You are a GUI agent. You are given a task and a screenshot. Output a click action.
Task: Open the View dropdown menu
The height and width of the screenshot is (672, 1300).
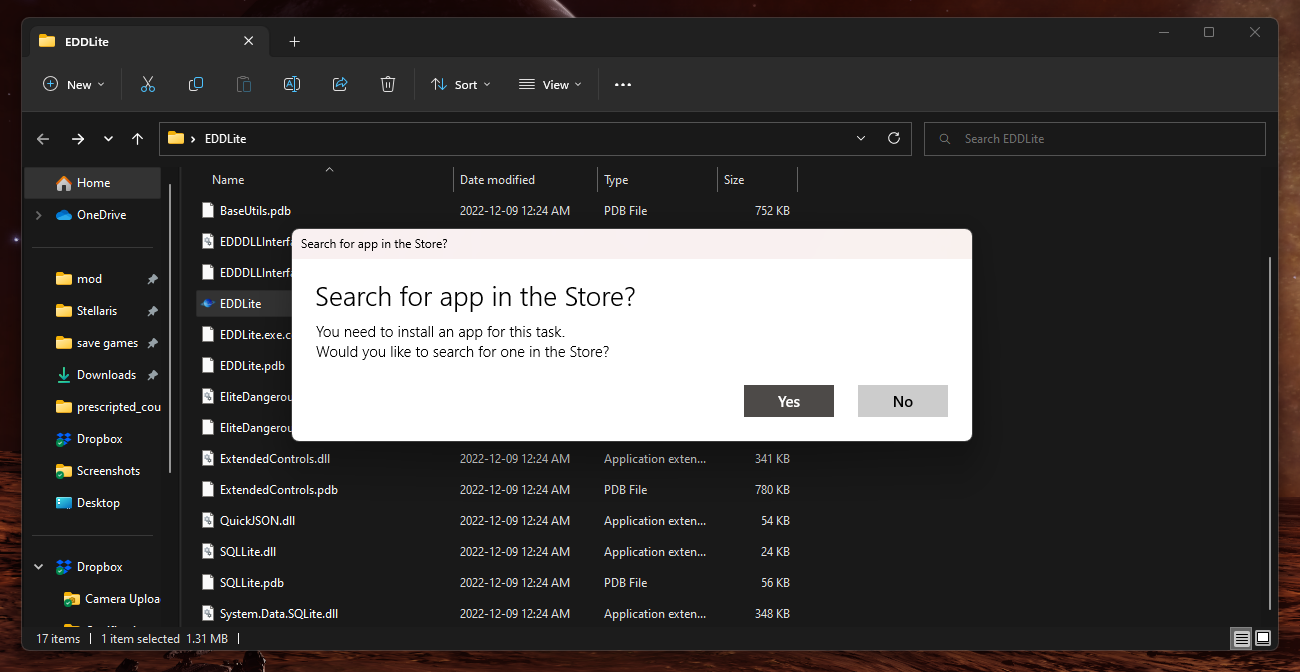point(551,85)
